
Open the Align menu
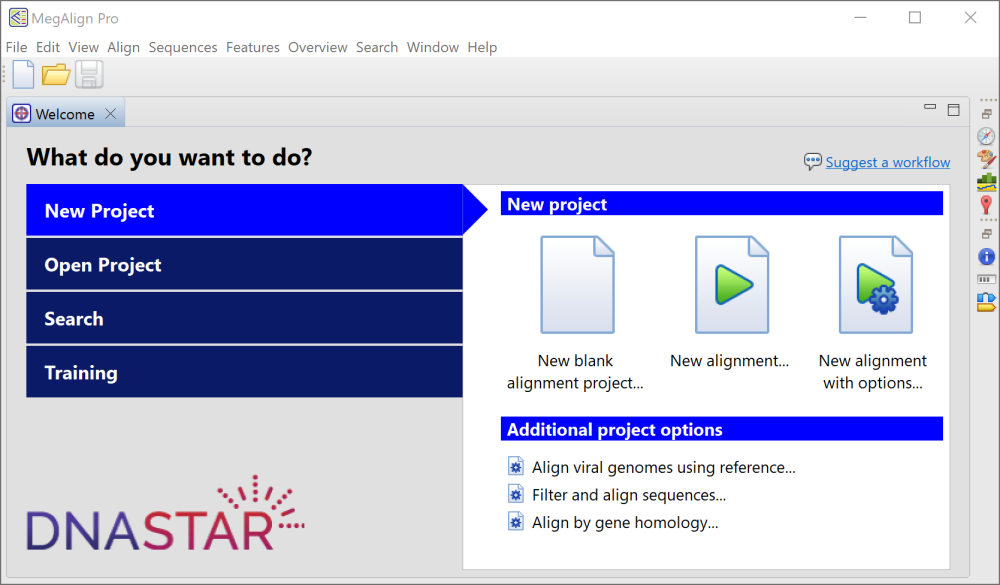click(x=124, y=47)
